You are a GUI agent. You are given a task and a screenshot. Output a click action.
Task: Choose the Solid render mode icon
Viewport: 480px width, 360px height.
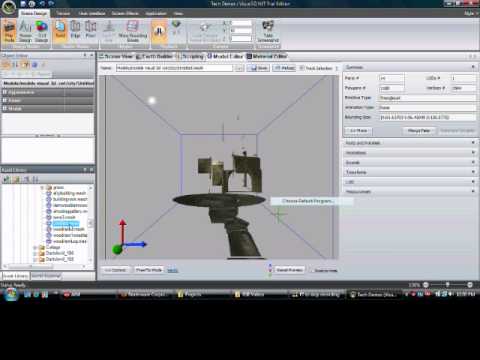tap(60, 30)
